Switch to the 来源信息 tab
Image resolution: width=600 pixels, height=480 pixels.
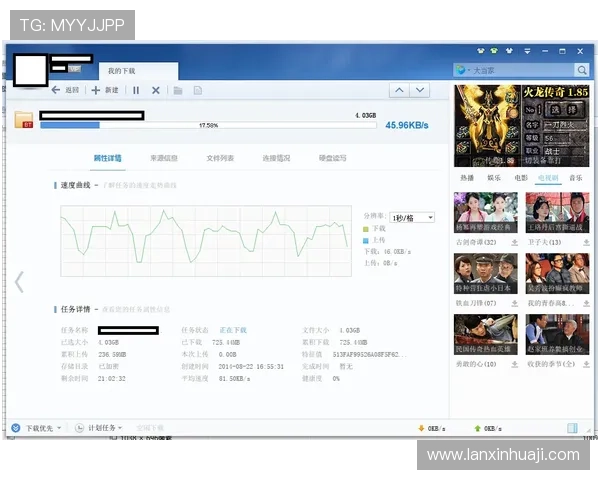pyautogui.click(x=163, y=158)
